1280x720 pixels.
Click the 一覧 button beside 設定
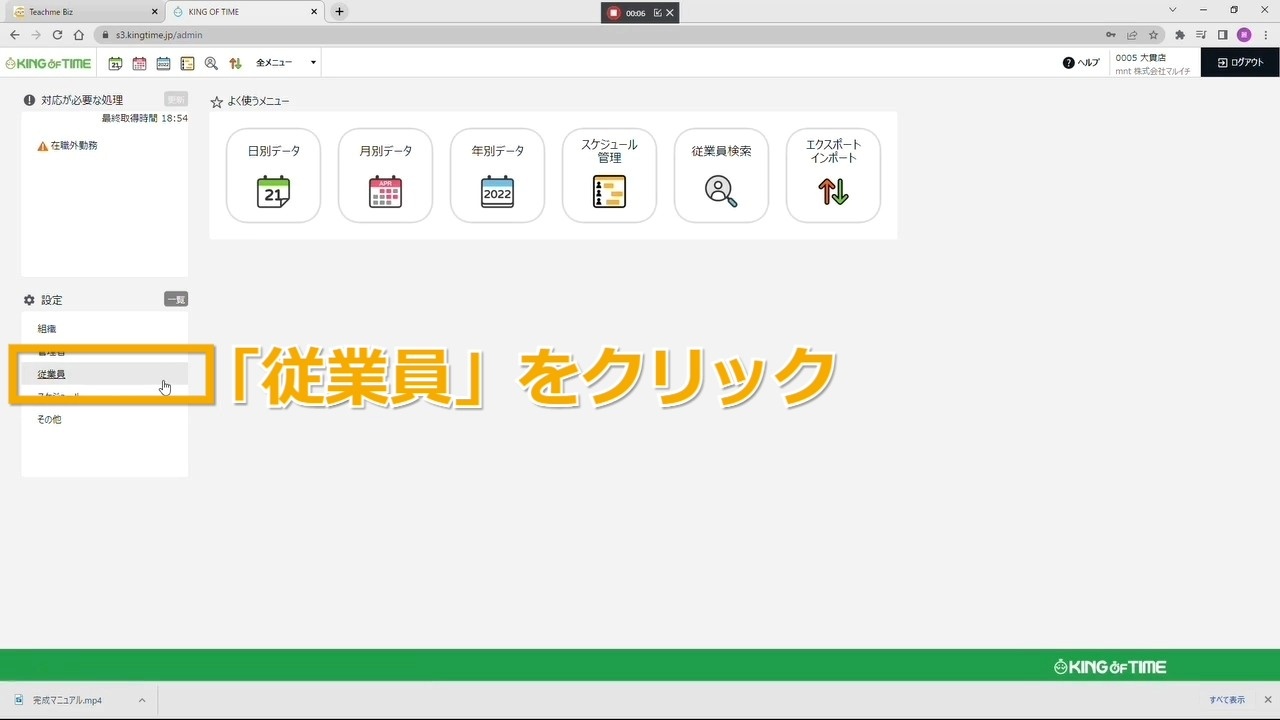pyautogui.click(x=176, y=299)
